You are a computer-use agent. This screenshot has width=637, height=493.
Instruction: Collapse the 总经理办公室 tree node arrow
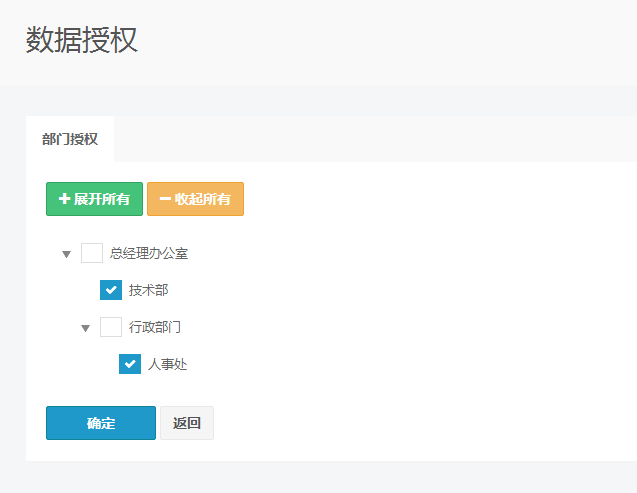pos(66,254)
